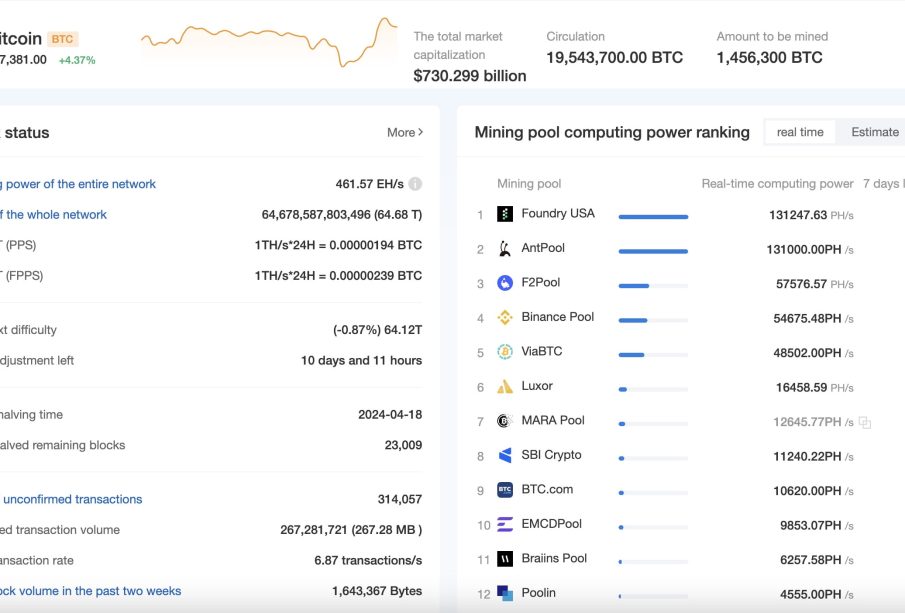Click the Foundry USA pool icon
The height and width of the screenshot is (613, 905).
pyautogui.click(x=505, y=214)
